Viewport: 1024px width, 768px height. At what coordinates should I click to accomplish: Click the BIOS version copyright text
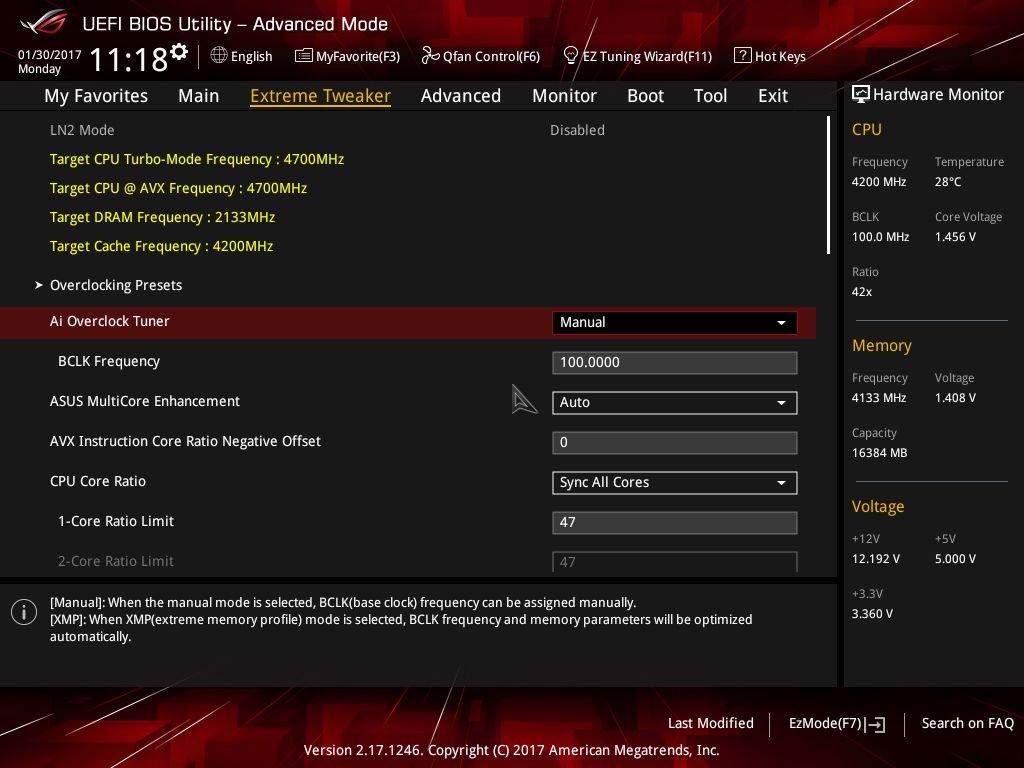(x=511, y=750)
